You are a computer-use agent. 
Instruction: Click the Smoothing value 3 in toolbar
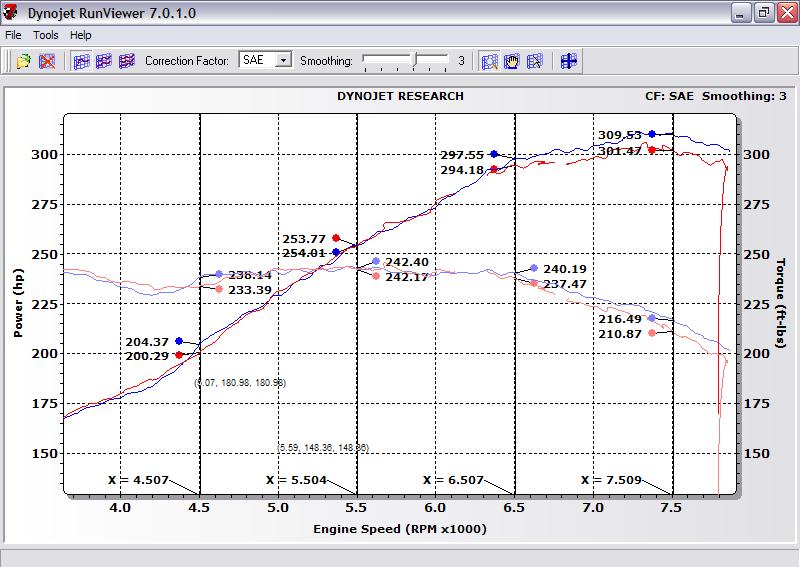461,61
